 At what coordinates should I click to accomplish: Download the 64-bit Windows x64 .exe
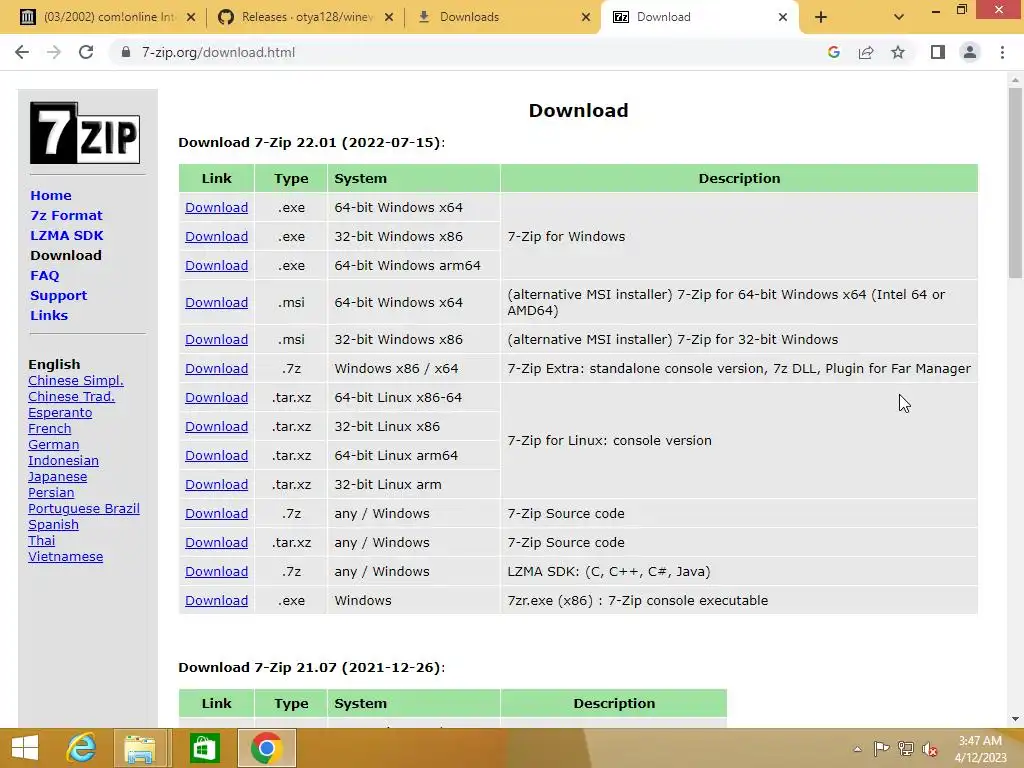pyautogui.click(x=216, y=208)
